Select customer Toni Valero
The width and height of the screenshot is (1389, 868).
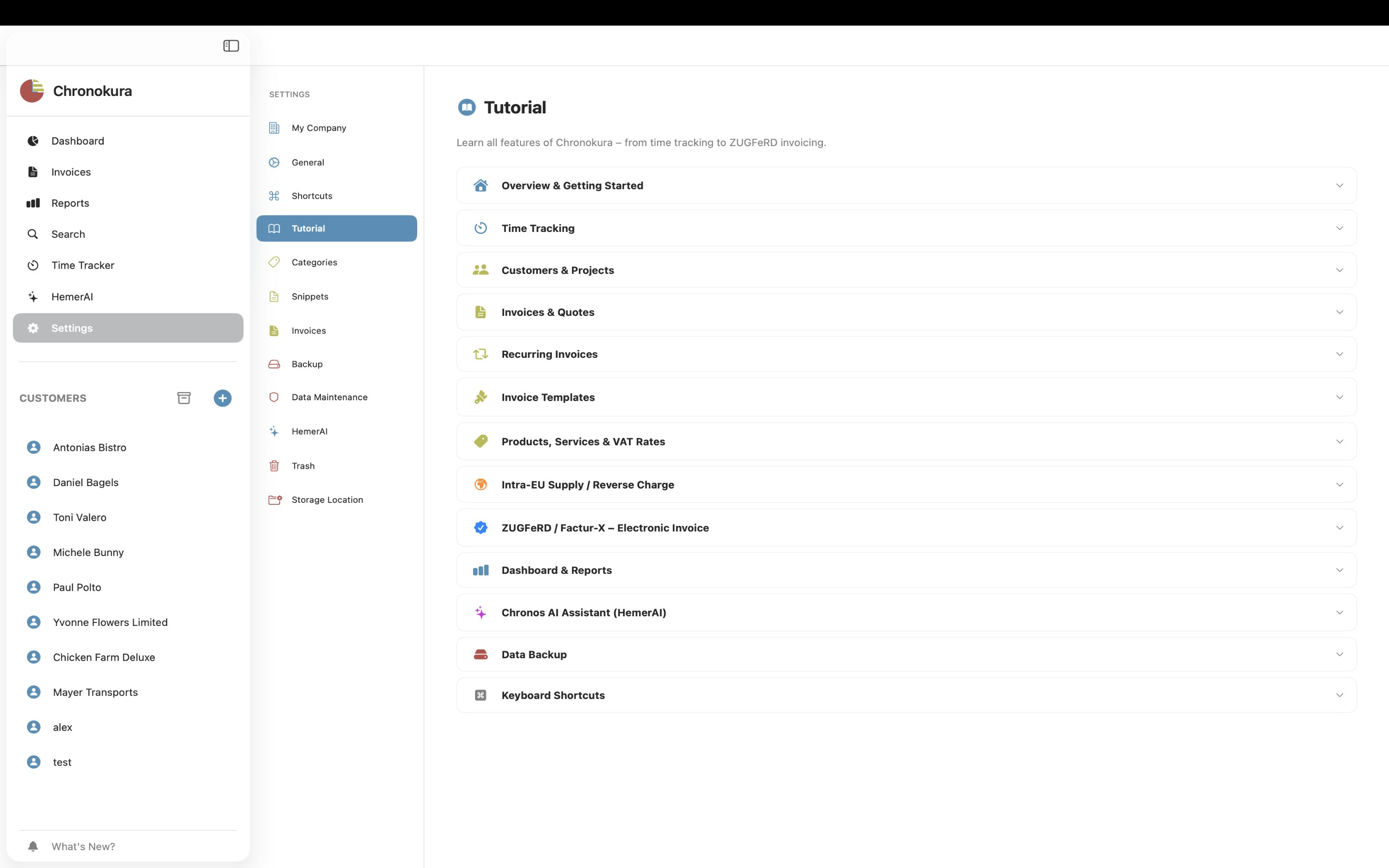tap(128, 517)
